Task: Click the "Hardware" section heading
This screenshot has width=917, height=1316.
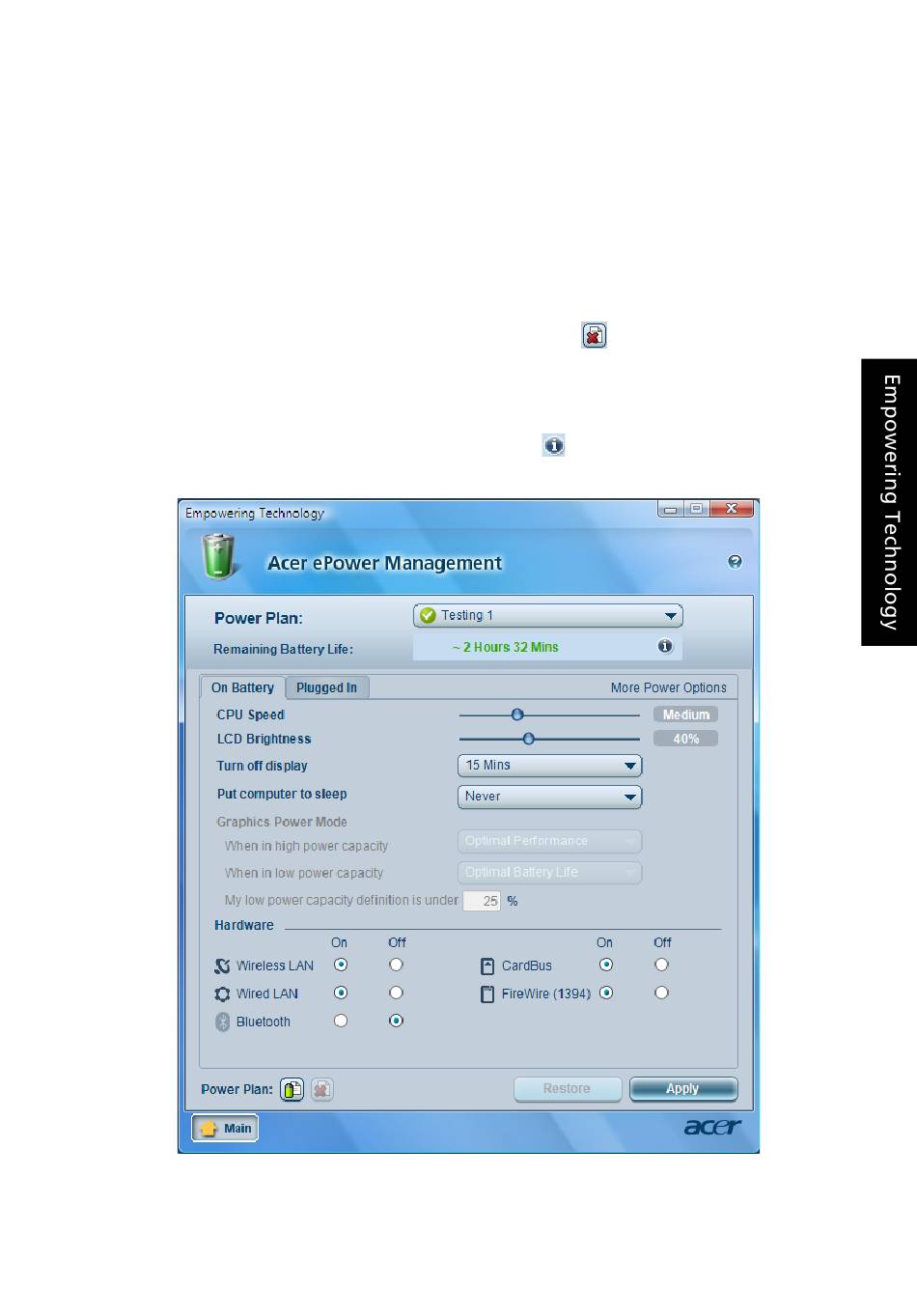Action: tap(244, 925)
